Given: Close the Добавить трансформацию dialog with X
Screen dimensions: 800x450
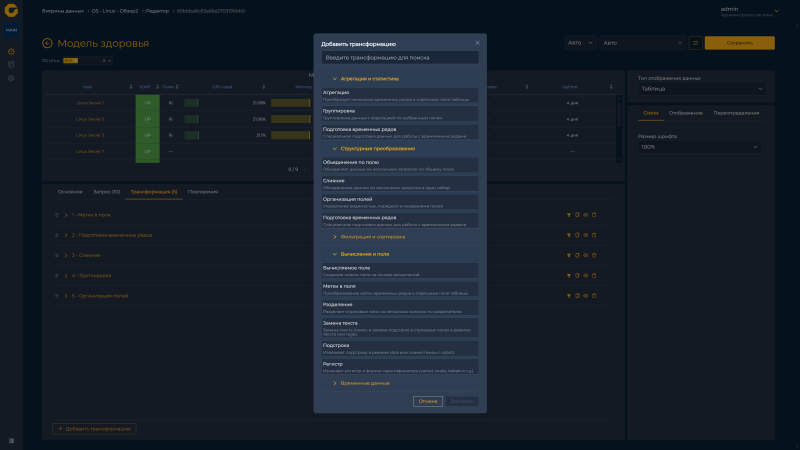Looking at the screenshot, I should point(477,43).
